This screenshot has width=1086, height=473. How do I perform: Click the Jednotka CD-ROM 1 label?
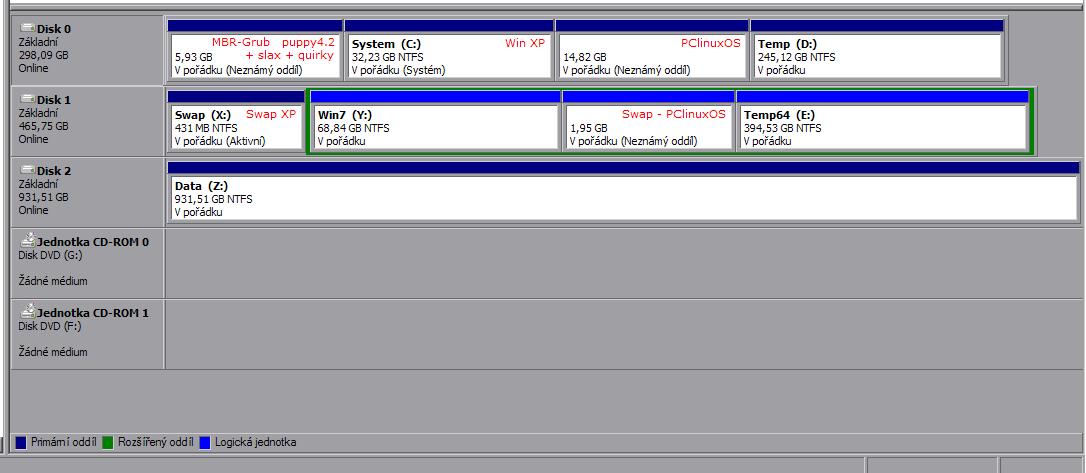tap(93, 312)
